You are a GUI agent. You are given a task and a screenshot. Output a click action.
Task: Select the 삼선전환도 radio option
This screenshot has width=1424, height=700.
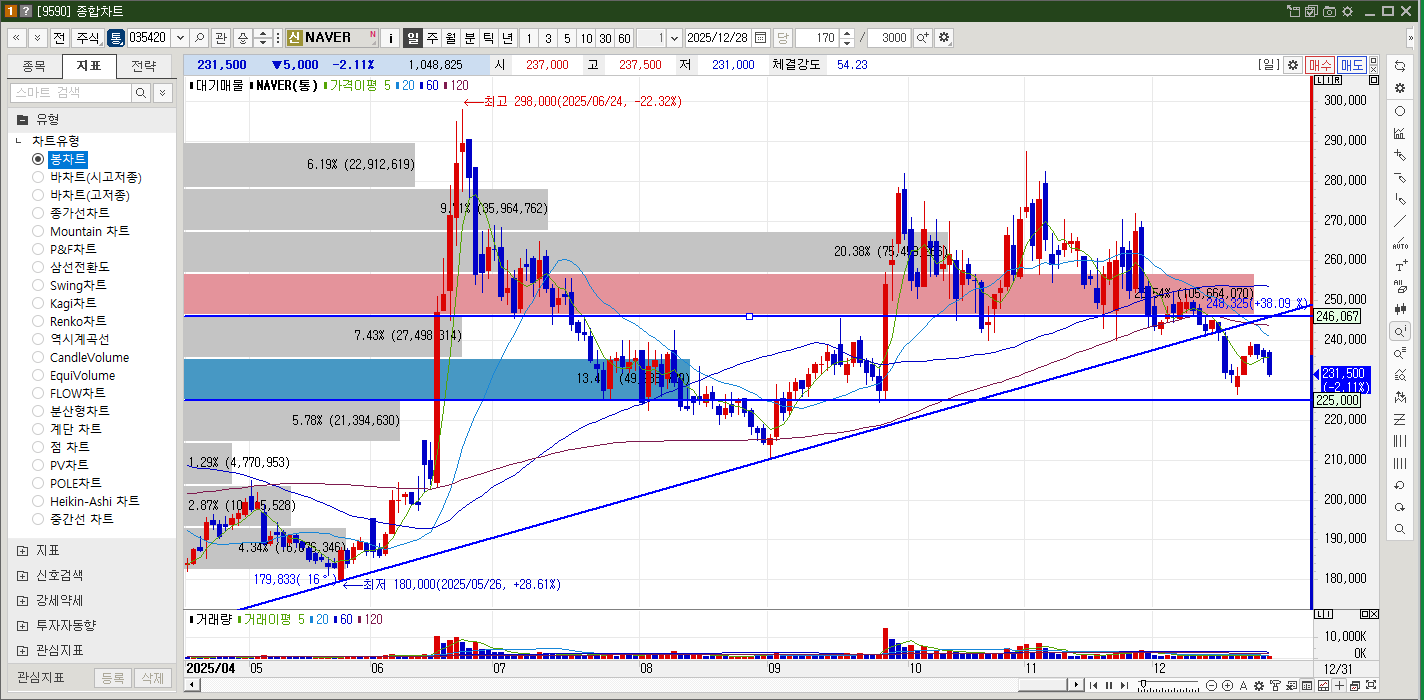pos(38,267)
